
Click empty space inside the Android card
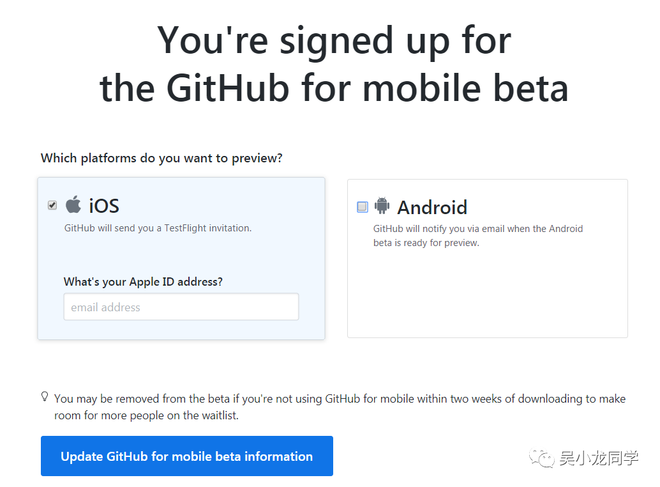(487, 295)
